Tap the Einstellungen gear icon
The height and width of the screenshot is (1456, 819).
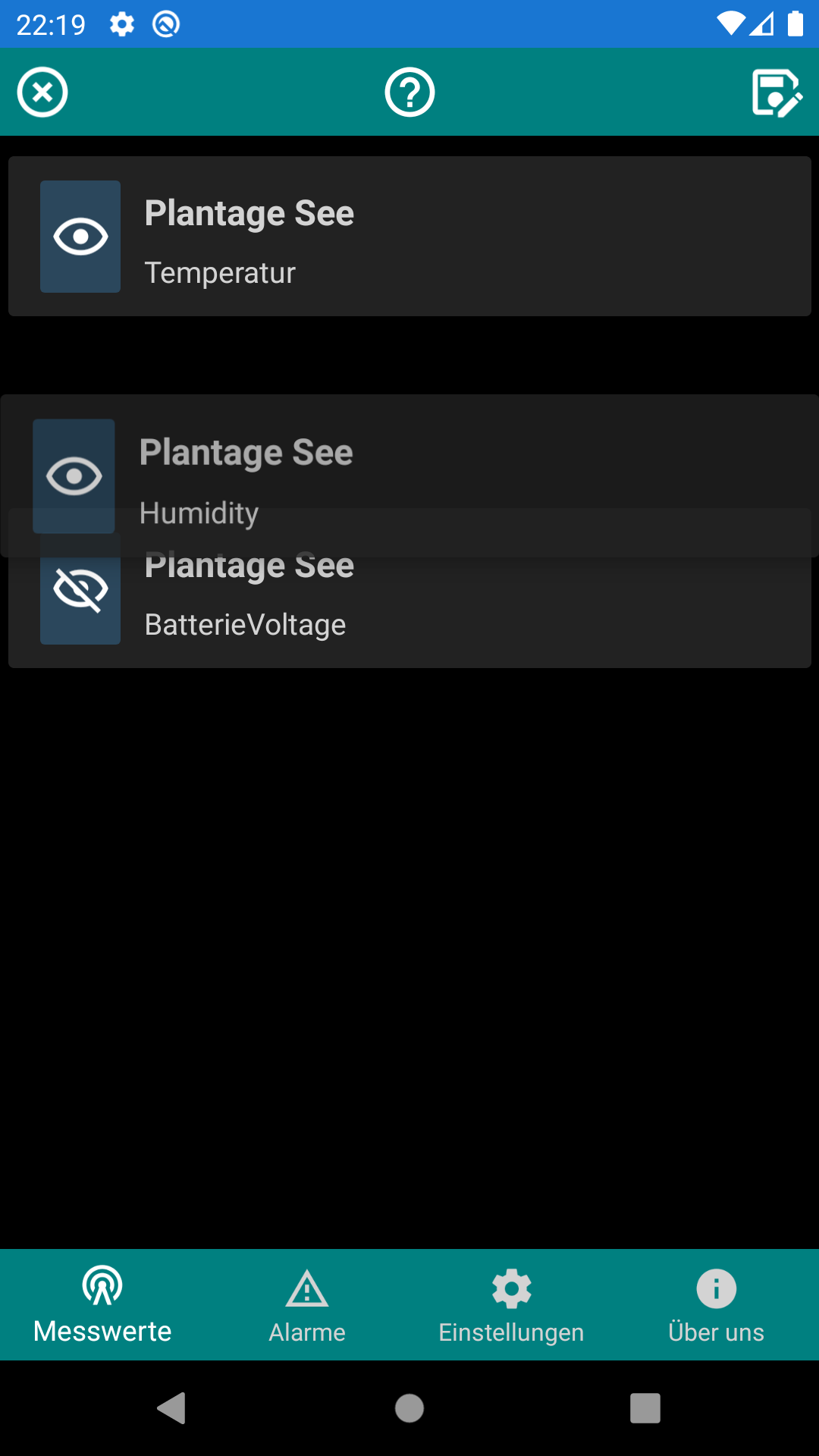pyautogui.click(x=512, y=1288)
